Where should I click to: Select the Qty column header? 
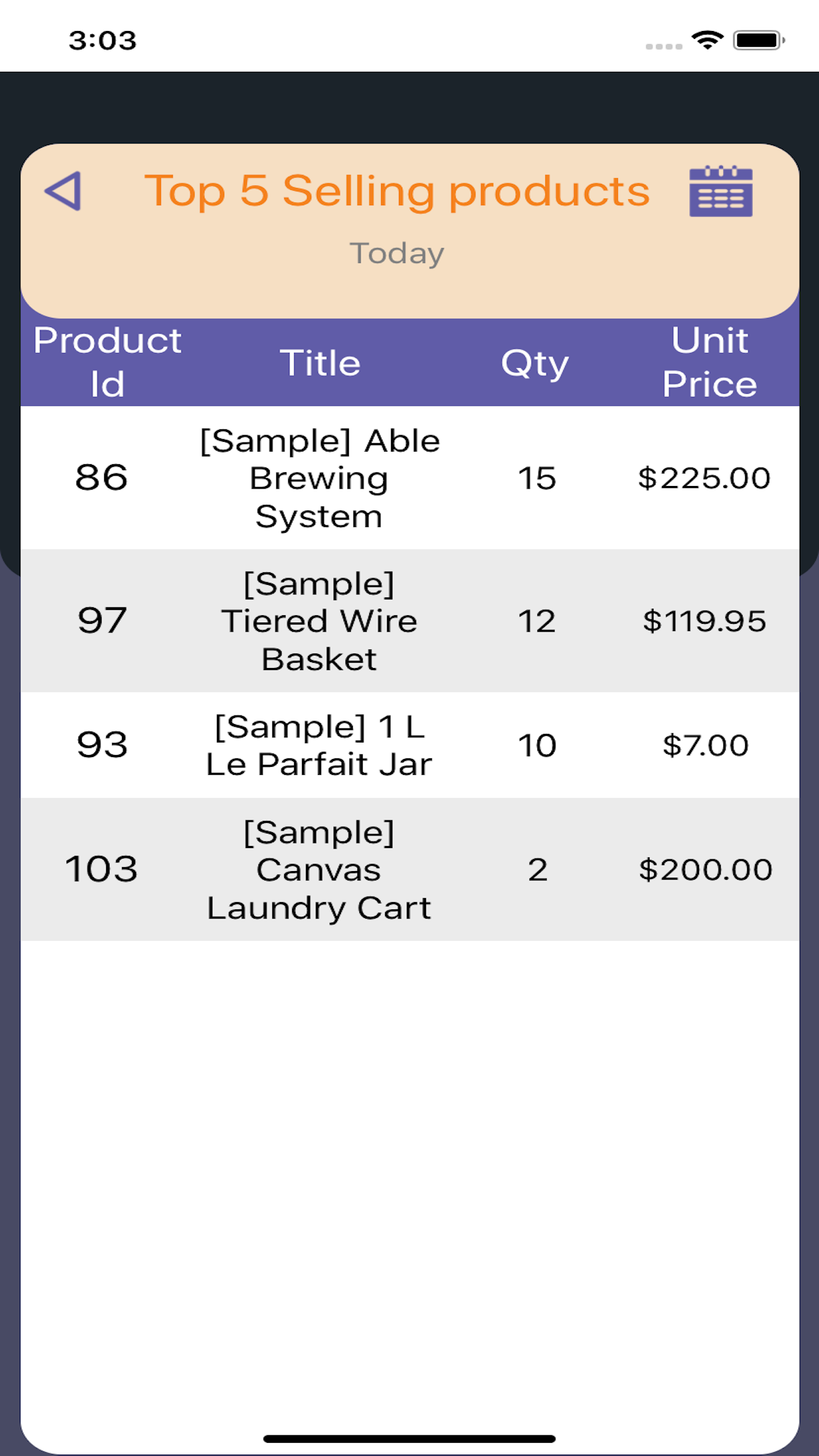(535, 363)
